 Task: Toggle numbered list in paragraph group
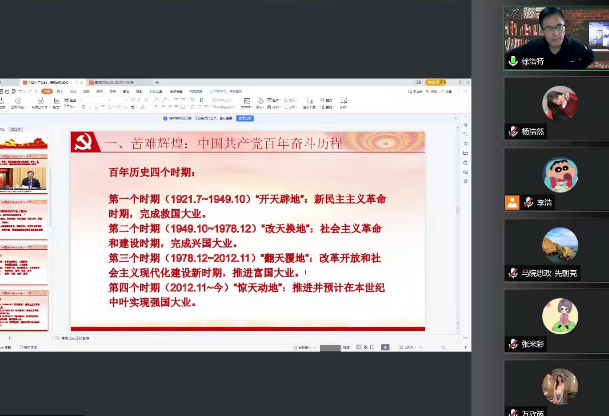pyautogui.click(x=164, y=100)
